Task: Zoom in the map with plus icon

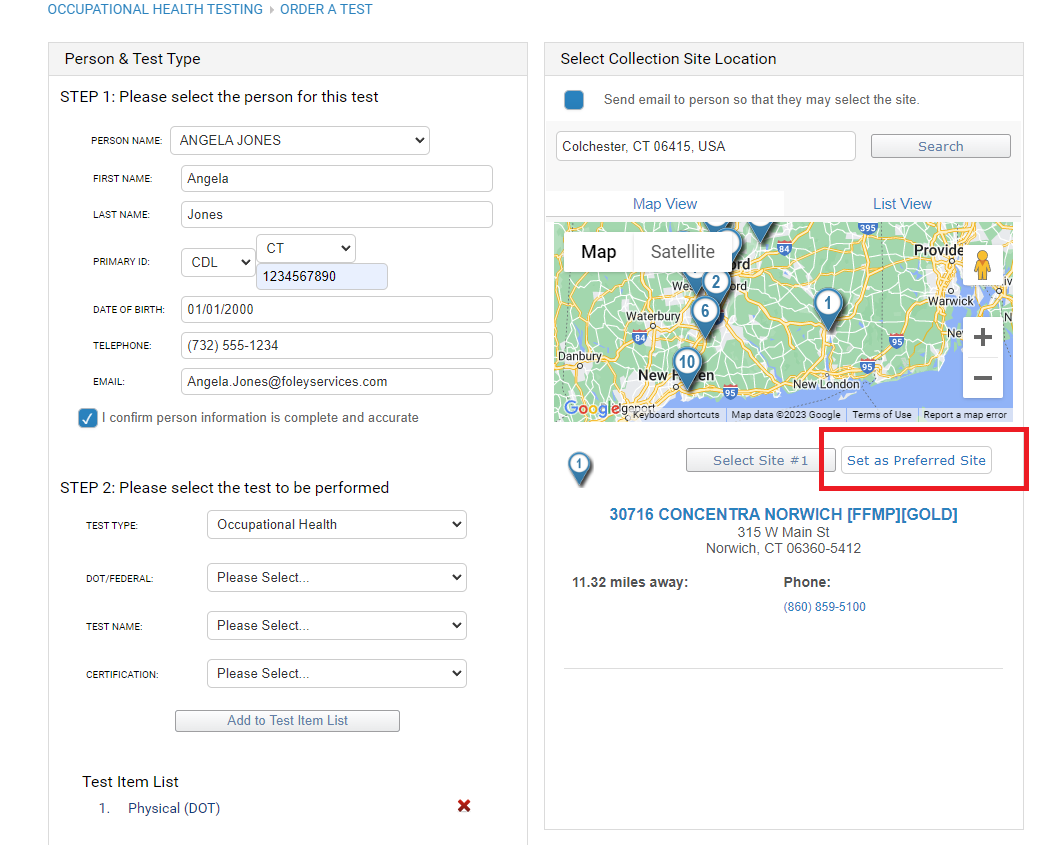Action: pos(982,337)
